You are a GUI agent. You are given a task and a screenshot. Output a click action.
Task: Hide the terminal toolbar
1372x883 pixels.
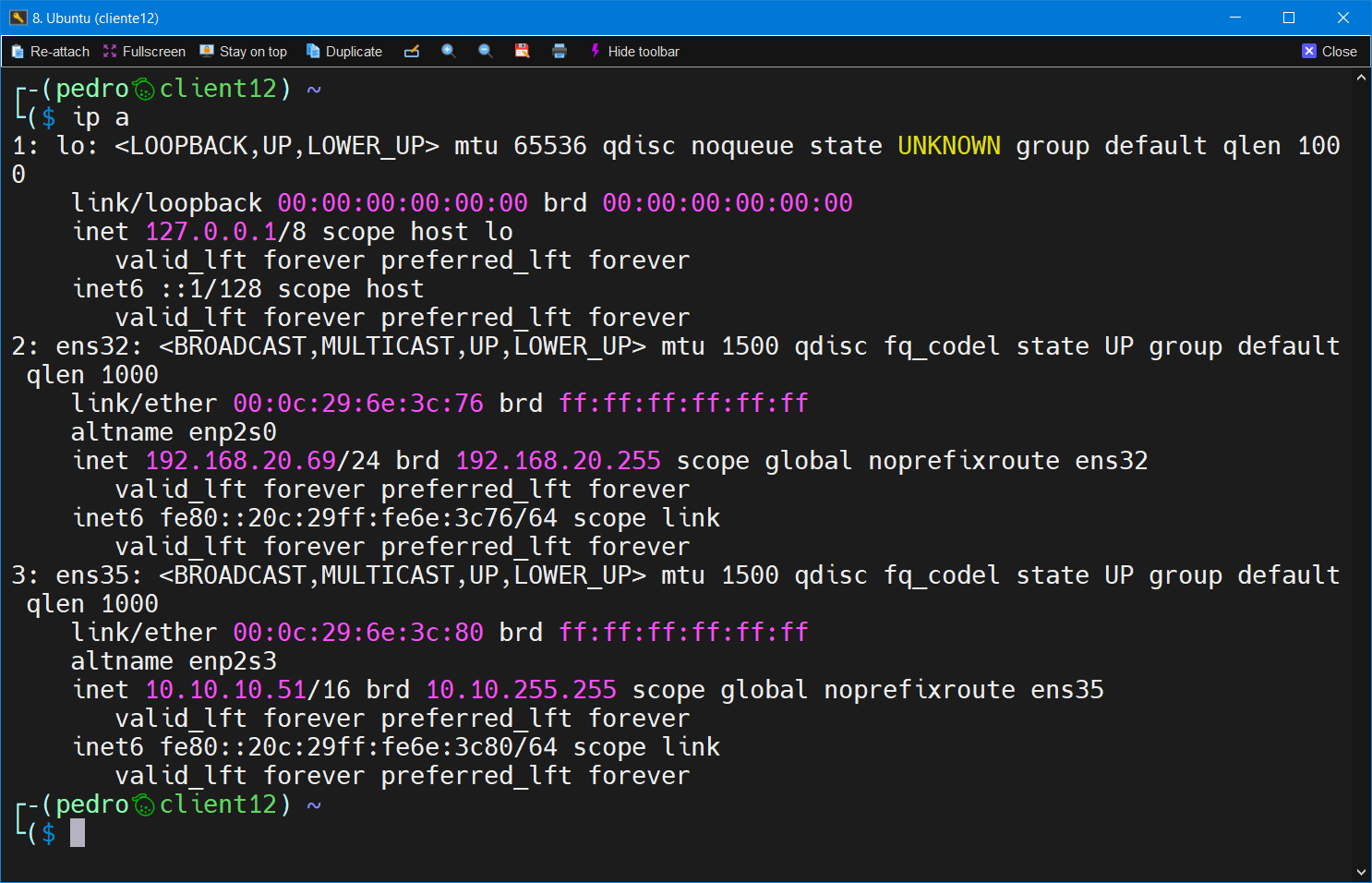[634, 52]
